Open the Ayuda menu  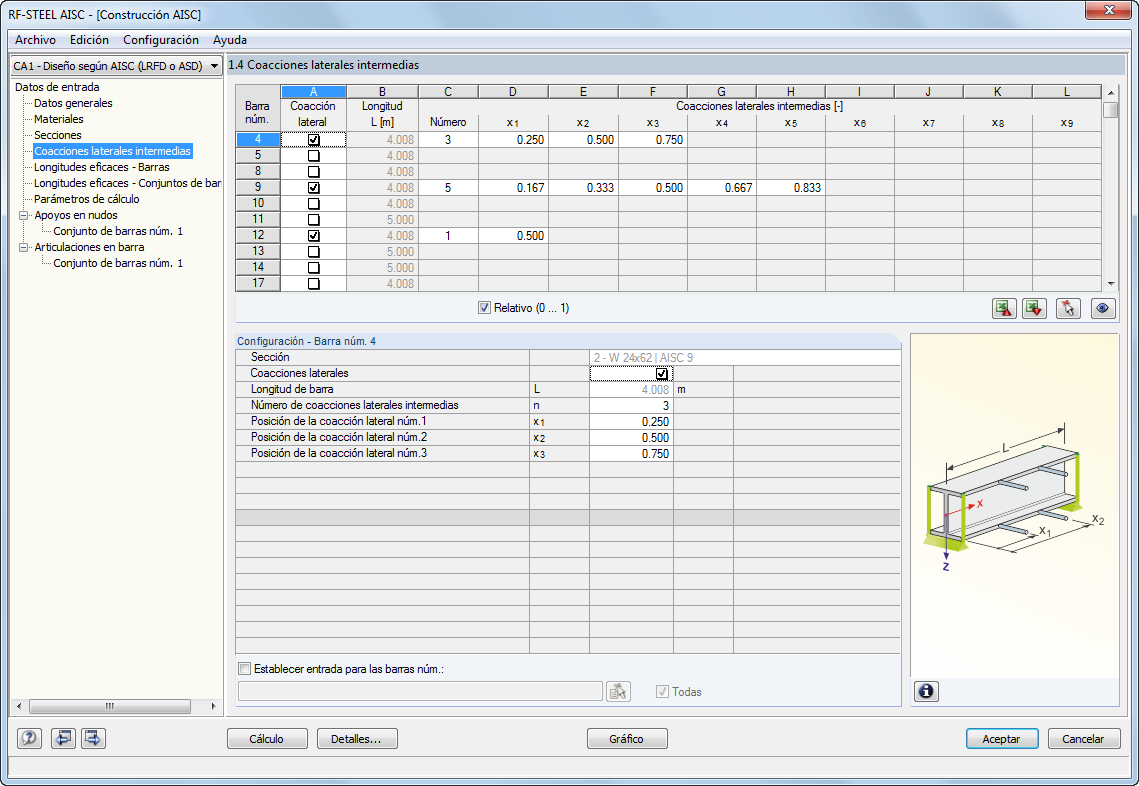pyautogui.click(x=230, y=40)
